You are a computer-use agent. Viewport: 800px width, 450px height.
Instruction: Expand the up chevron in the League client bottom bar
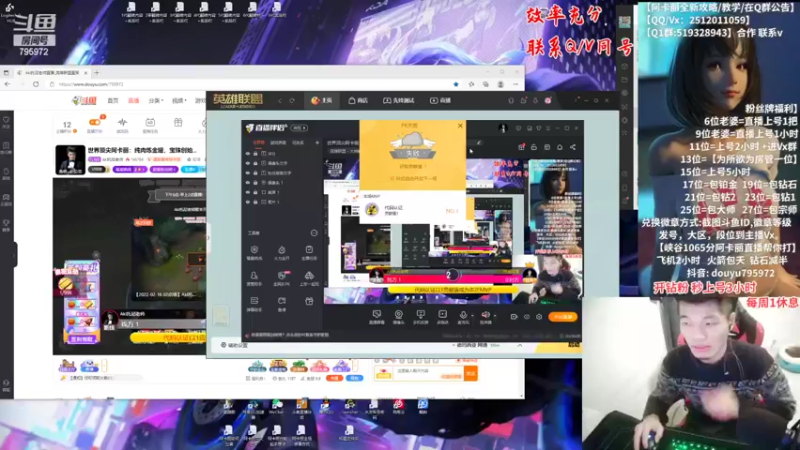(520, 345)
